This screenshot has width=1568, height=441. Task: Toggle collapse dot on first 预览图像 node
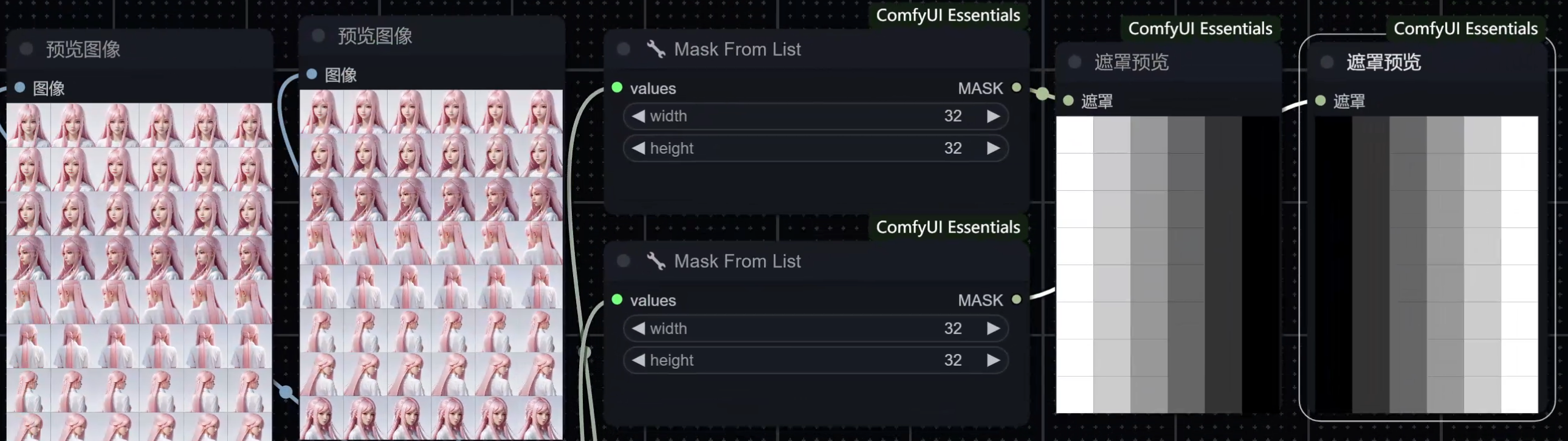tap(26, 49)
